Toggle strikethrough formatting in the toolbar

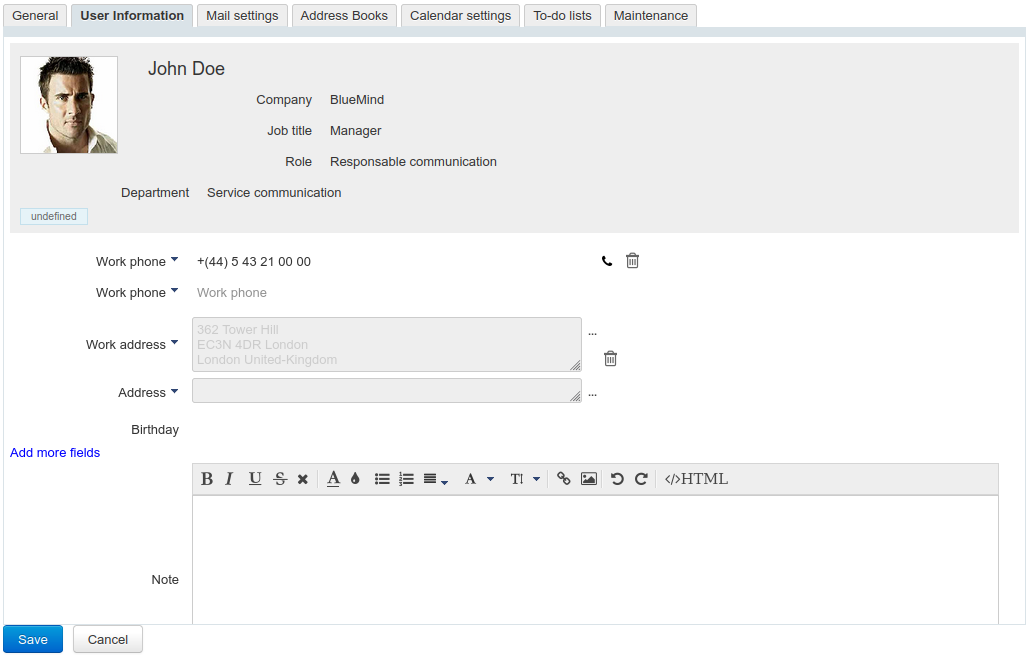point(280,479)
